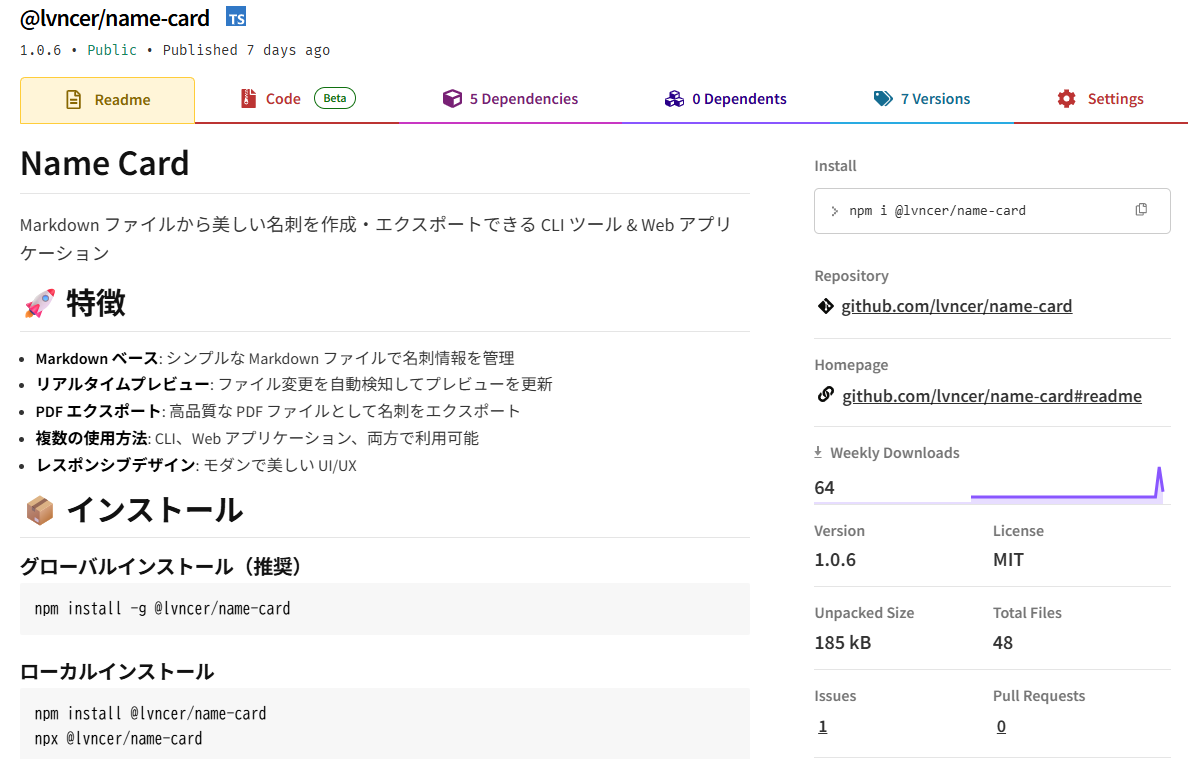Click the Readme document icon
The height and width of the screenshot is (759, 1200).
pos(74,100)
